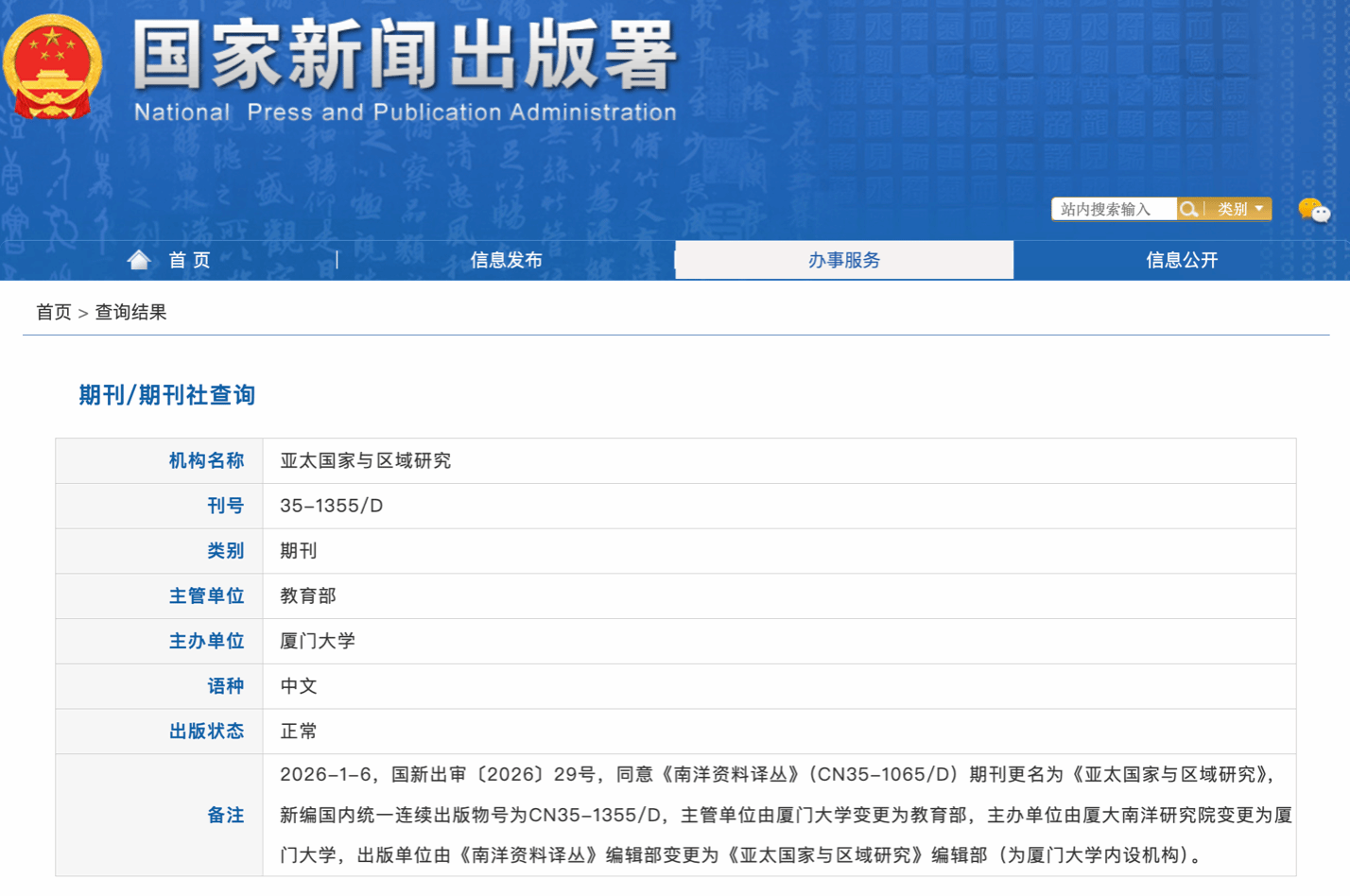
Task: Click the home house icon
Action: [139, 260]
